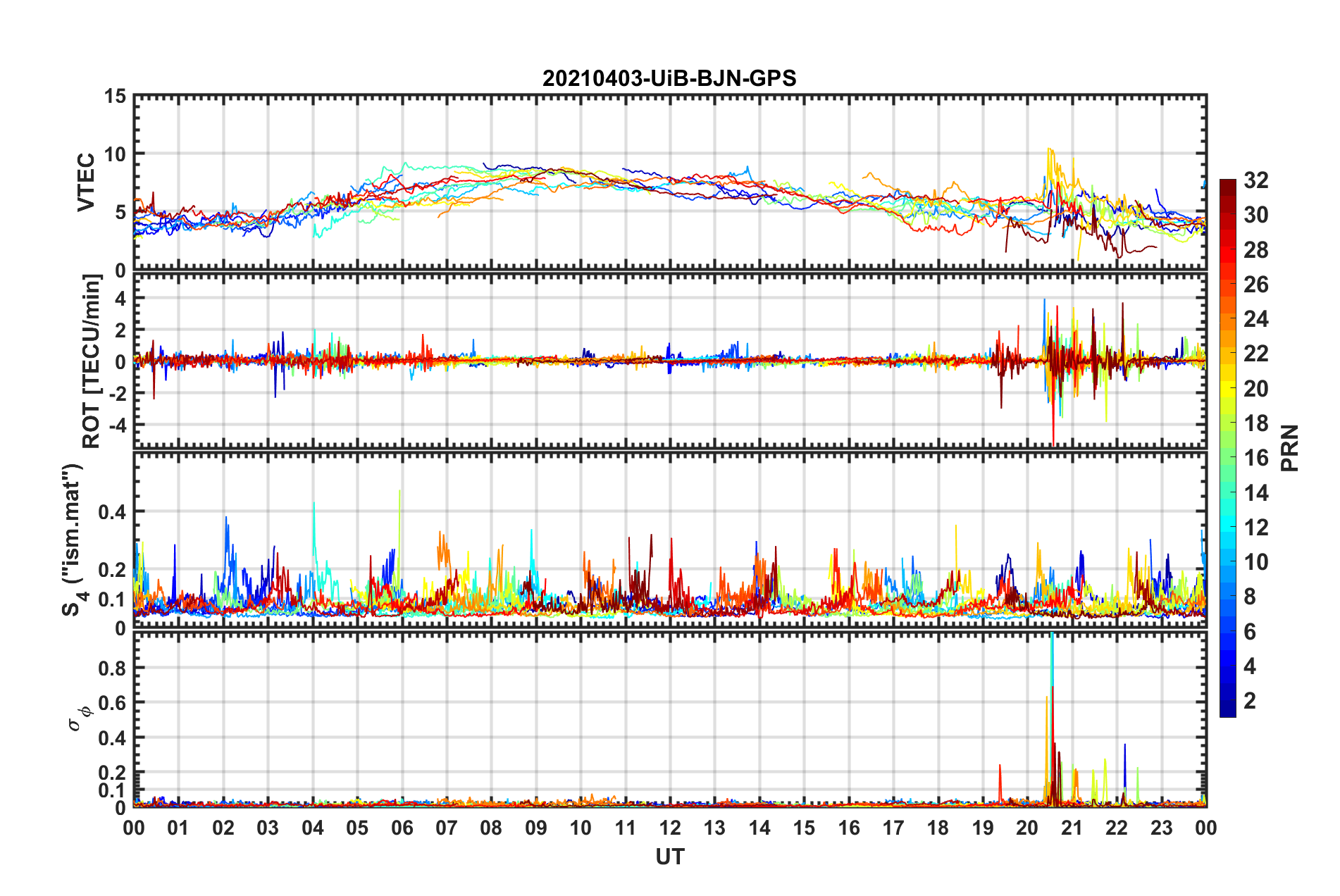Viewport: 1340px width, 896px height.
Task: Click the S4 ("ism.mat") axis label
Action: point(75,540)
